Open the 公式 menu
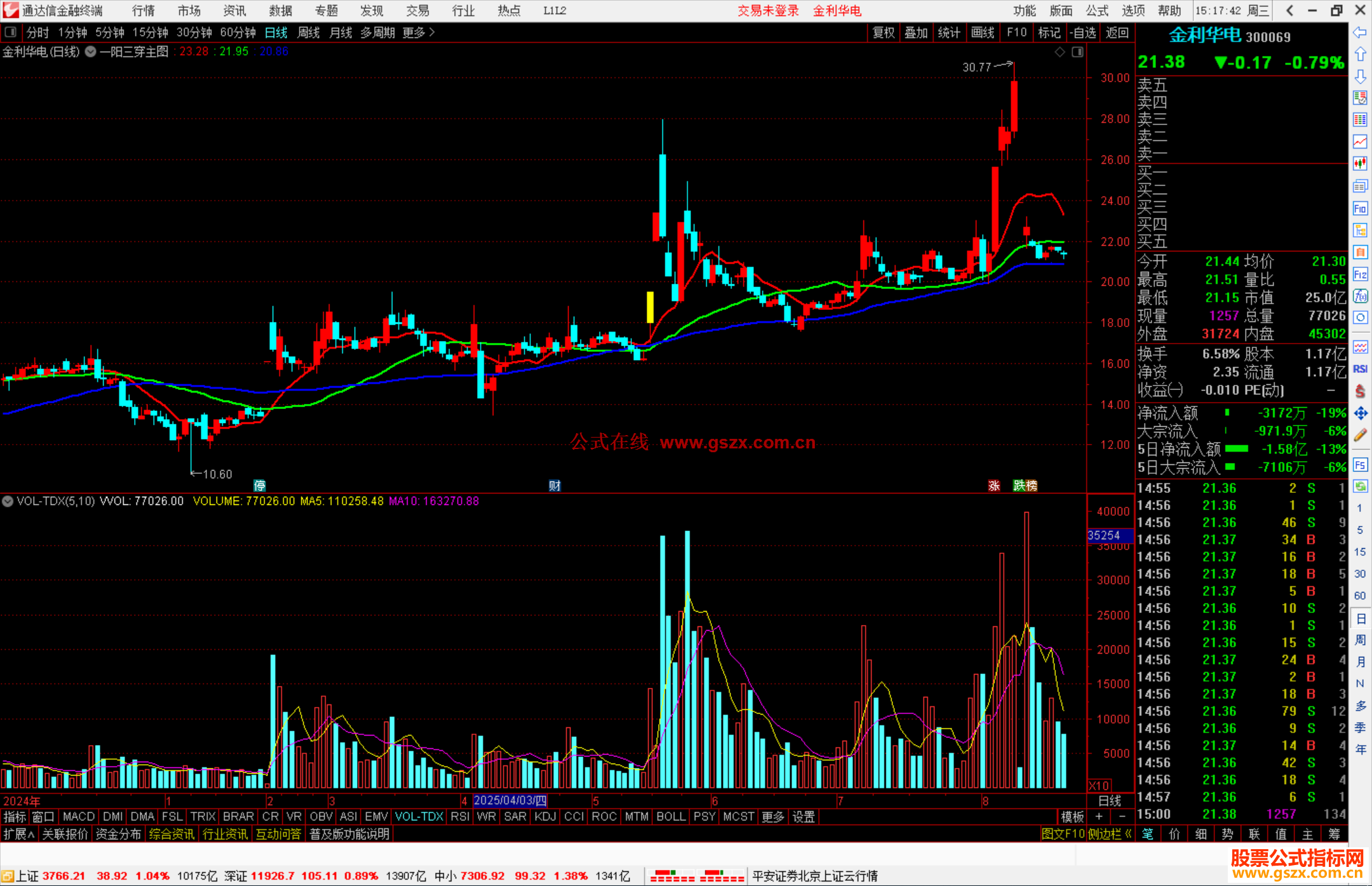Image resolution: width=1372 pixels, height=886 pixels. coord(1097,11)
